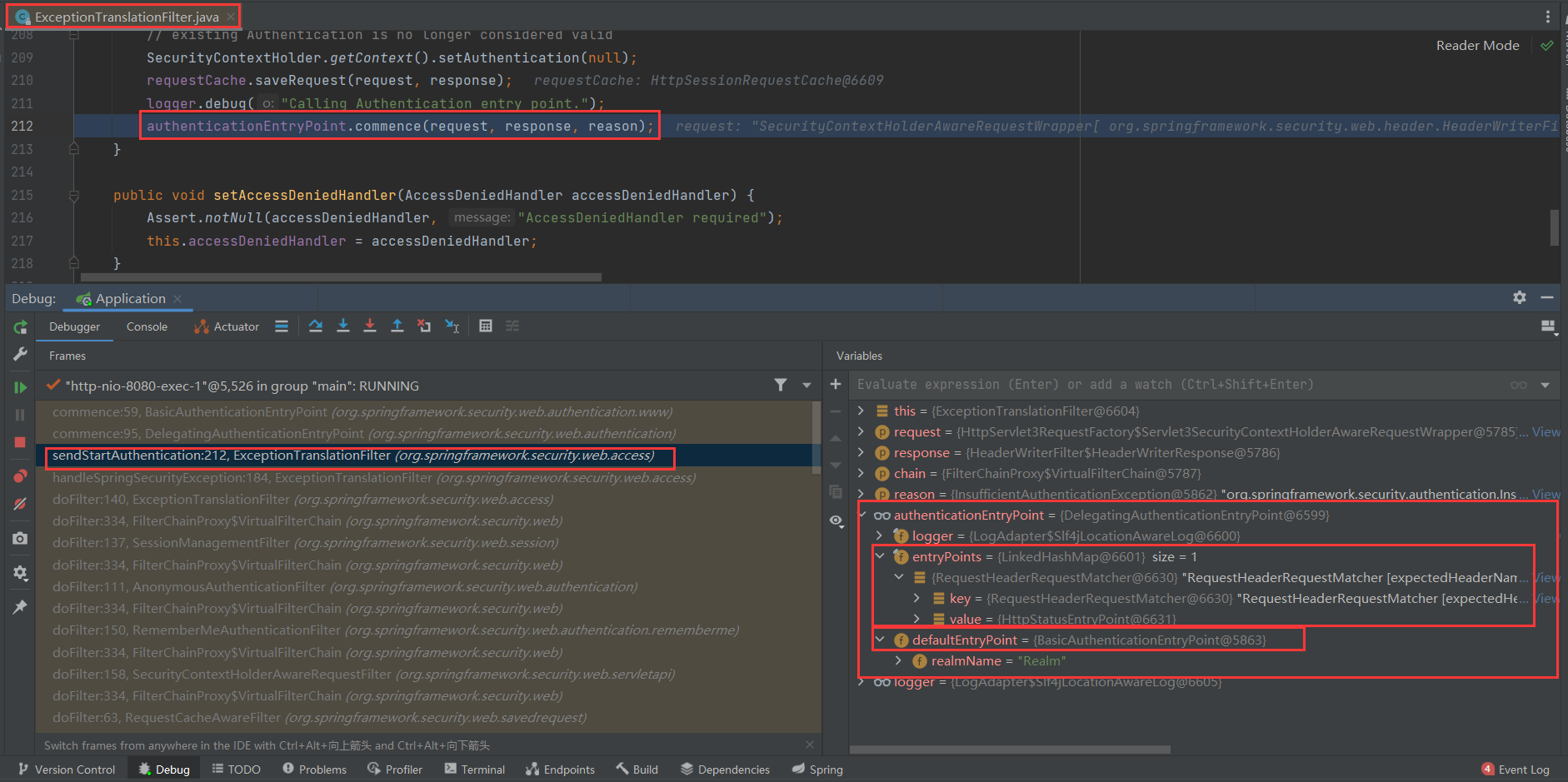Click the Pin Tab icon

coord(20,607)
